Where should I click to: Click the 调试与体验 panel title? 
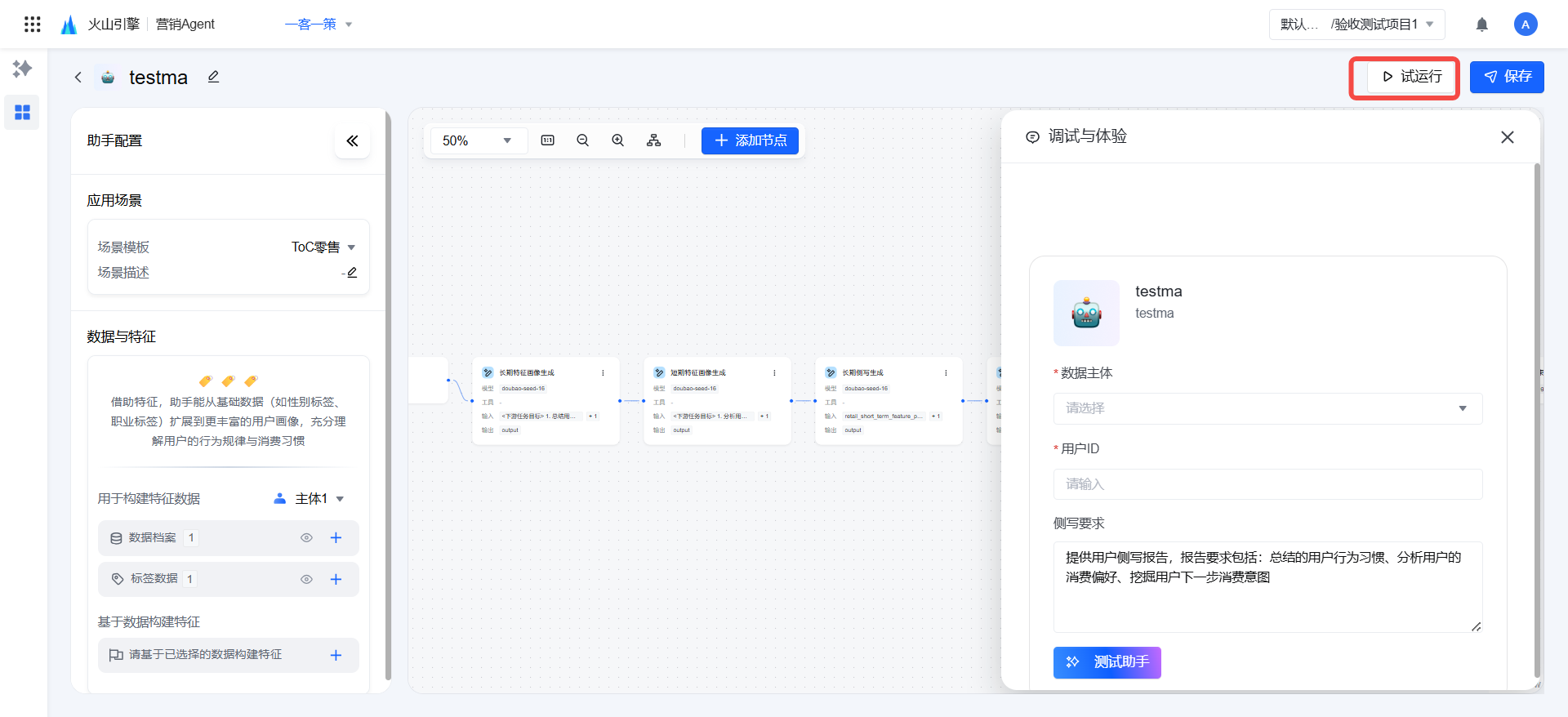point(1088,136)
